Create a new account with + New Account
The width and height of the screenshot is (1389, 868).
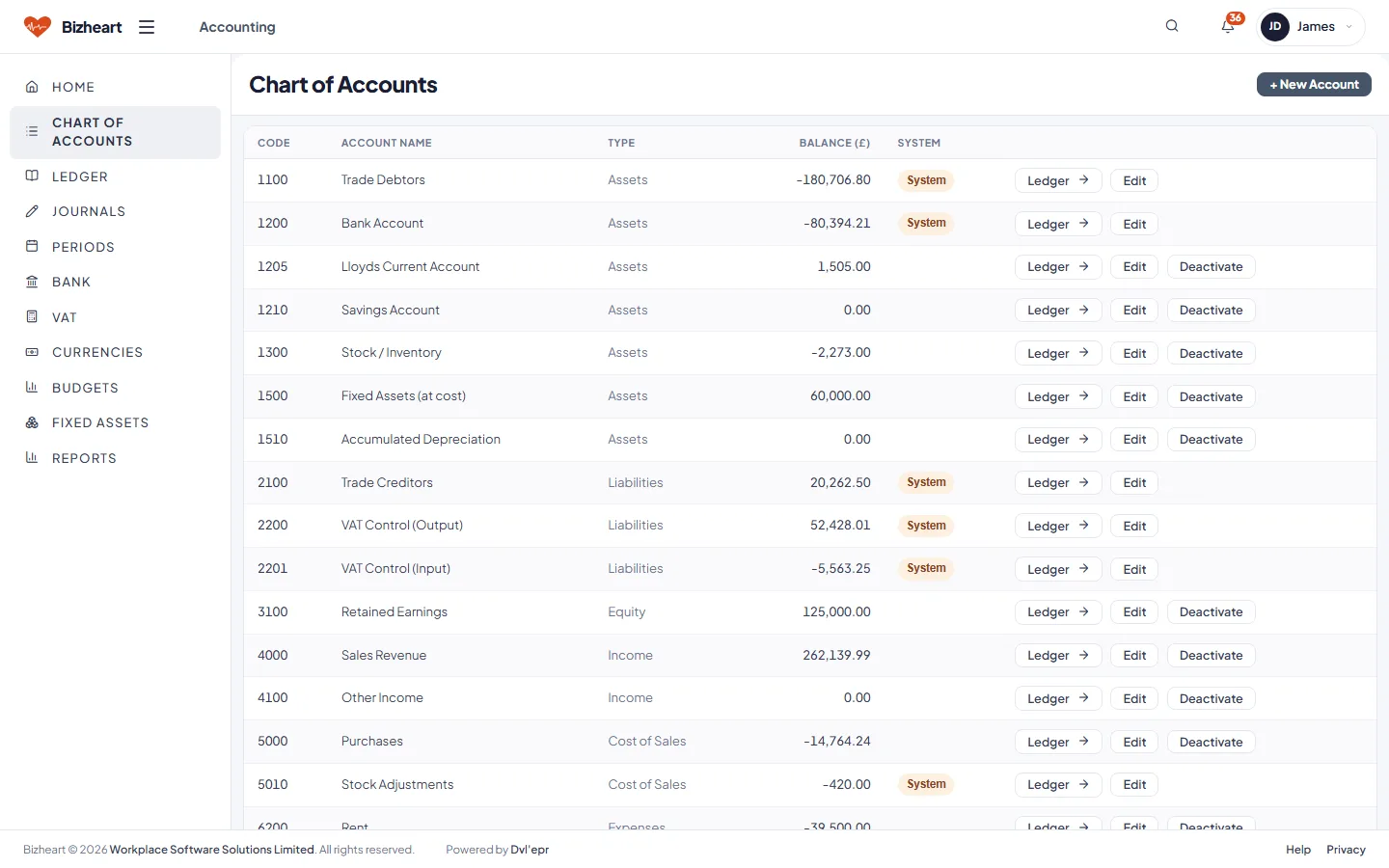(1314, 85)
